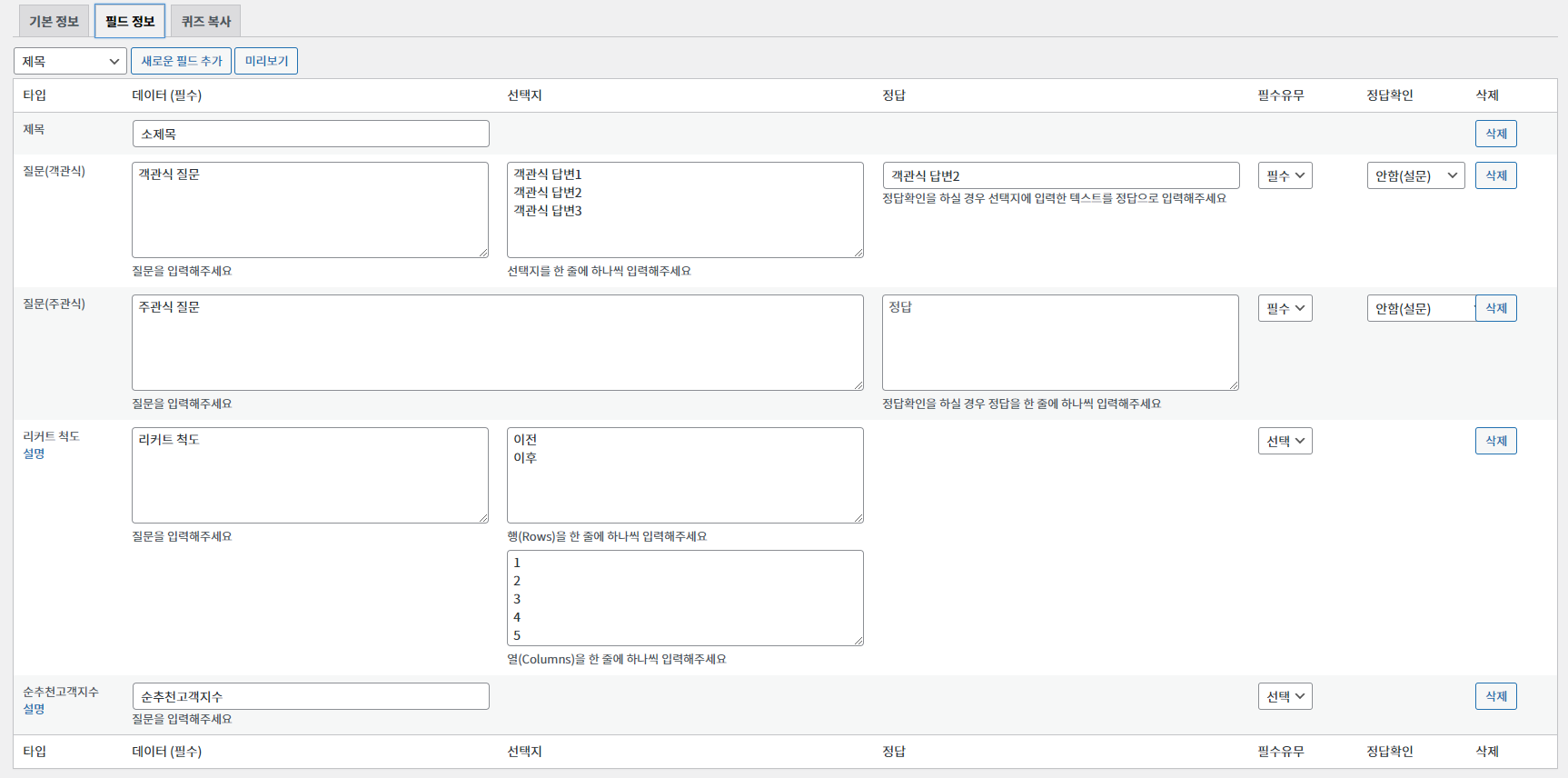
Task: Click the 리커트 척도 question textarea
Action: 311,475
